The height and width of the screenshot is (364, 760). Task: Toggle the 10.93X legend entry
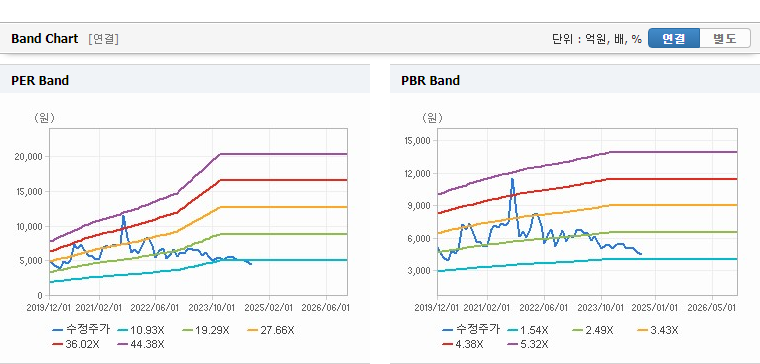pos(140,330)
